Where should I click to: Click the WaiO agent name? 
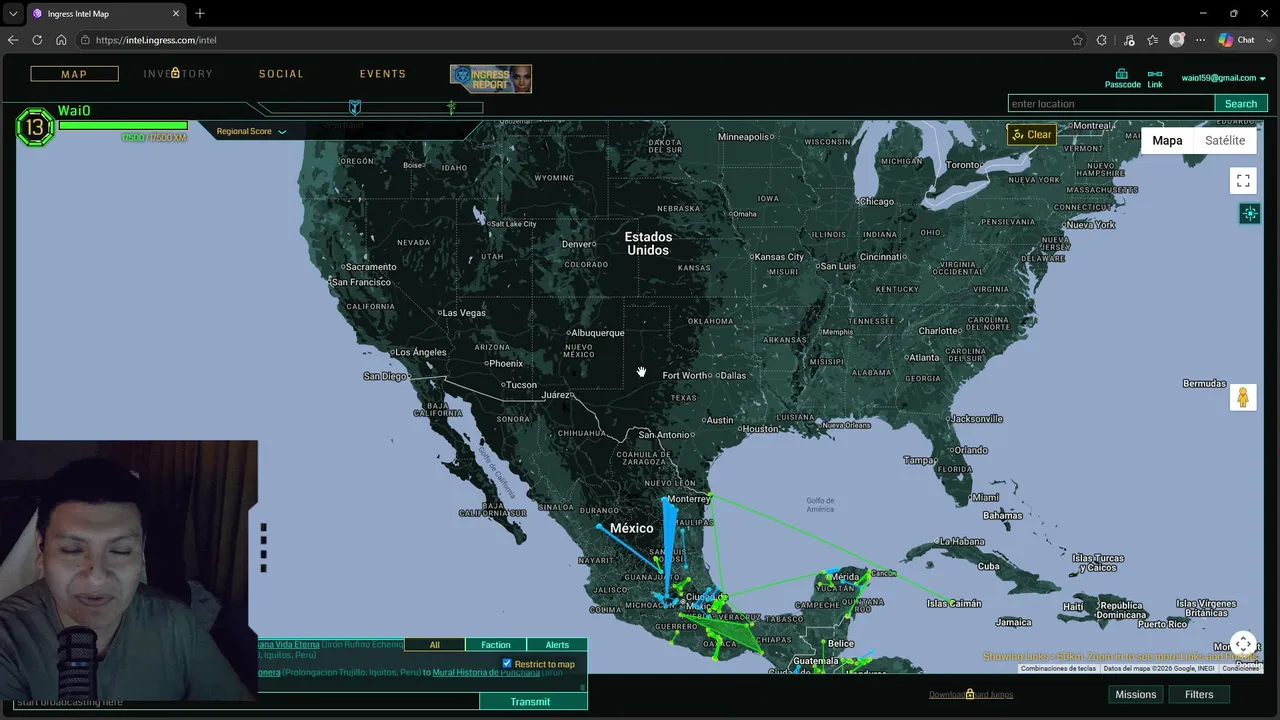tap(74, 111)
